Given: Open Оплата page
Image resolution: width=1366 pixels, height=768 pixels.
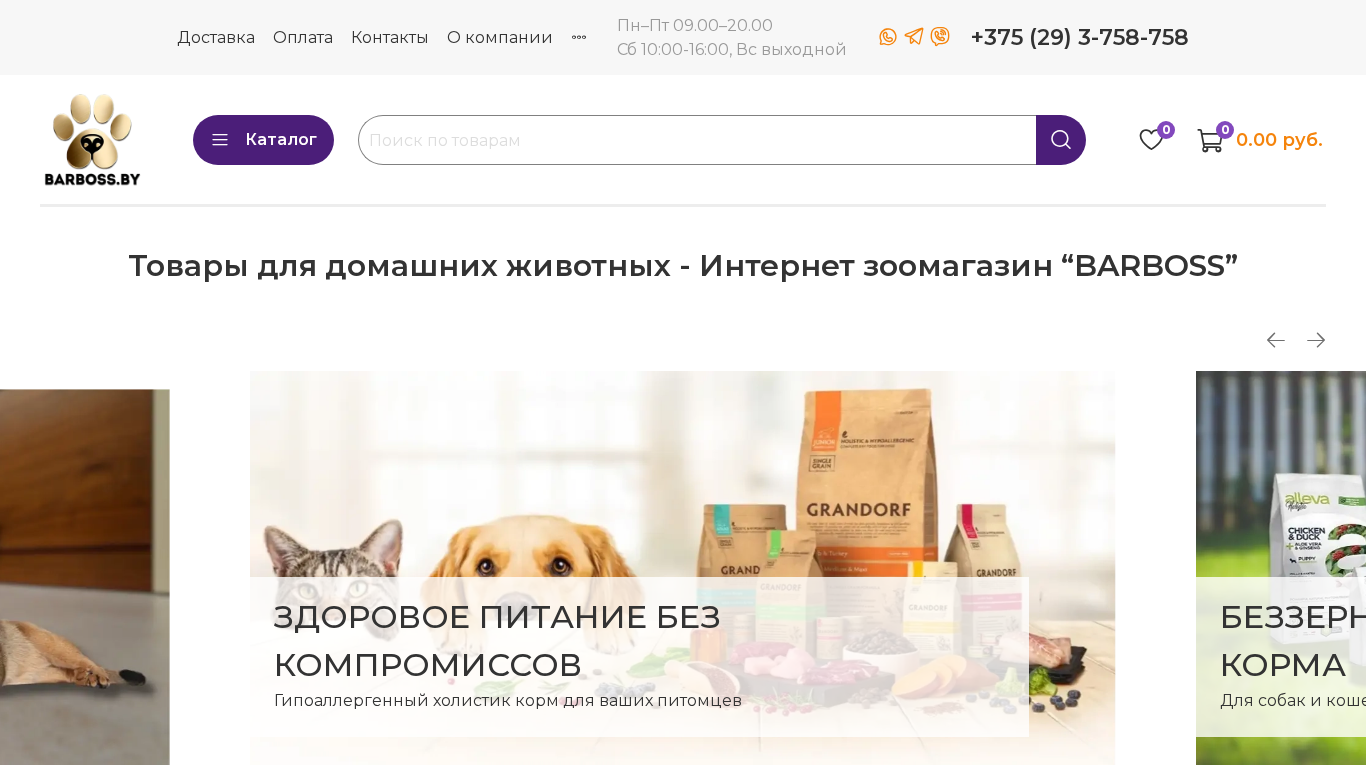Looking at the screenshot, I should pos(303,37).
